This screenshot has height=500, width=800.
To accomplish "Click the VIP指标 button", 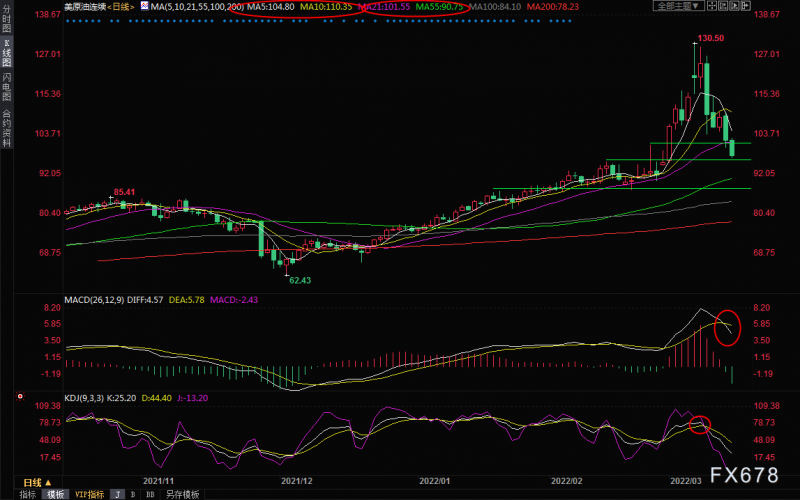I will 88,494.
